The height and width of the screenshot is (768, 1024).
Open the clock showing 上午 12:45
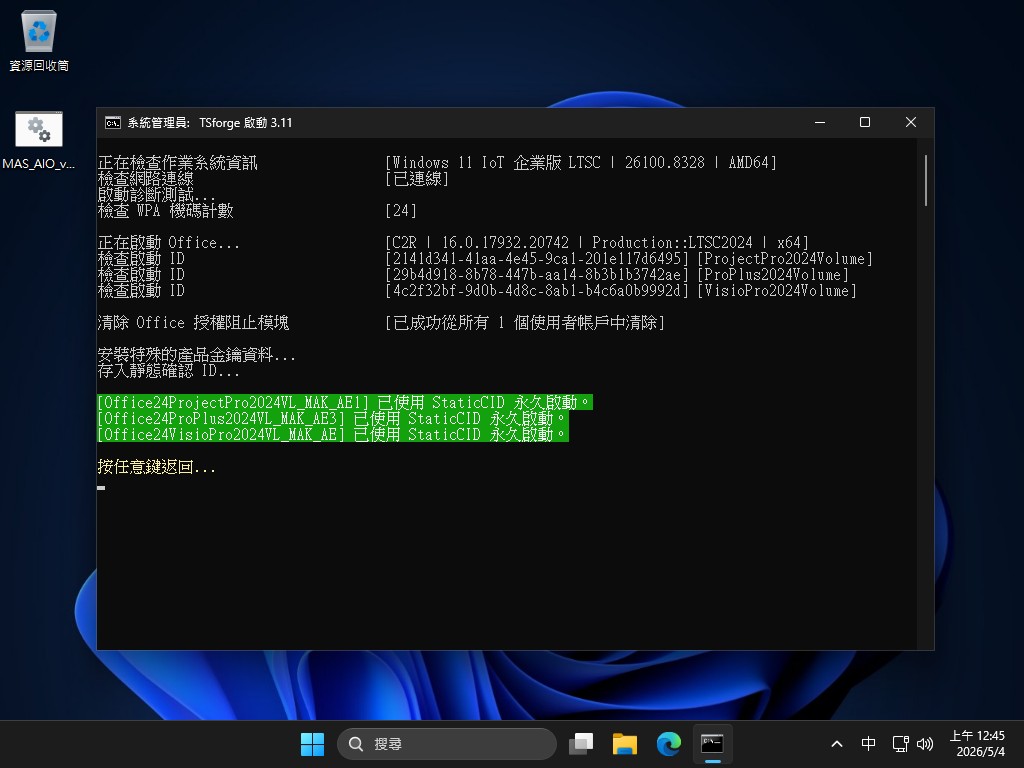click(977, 744)
